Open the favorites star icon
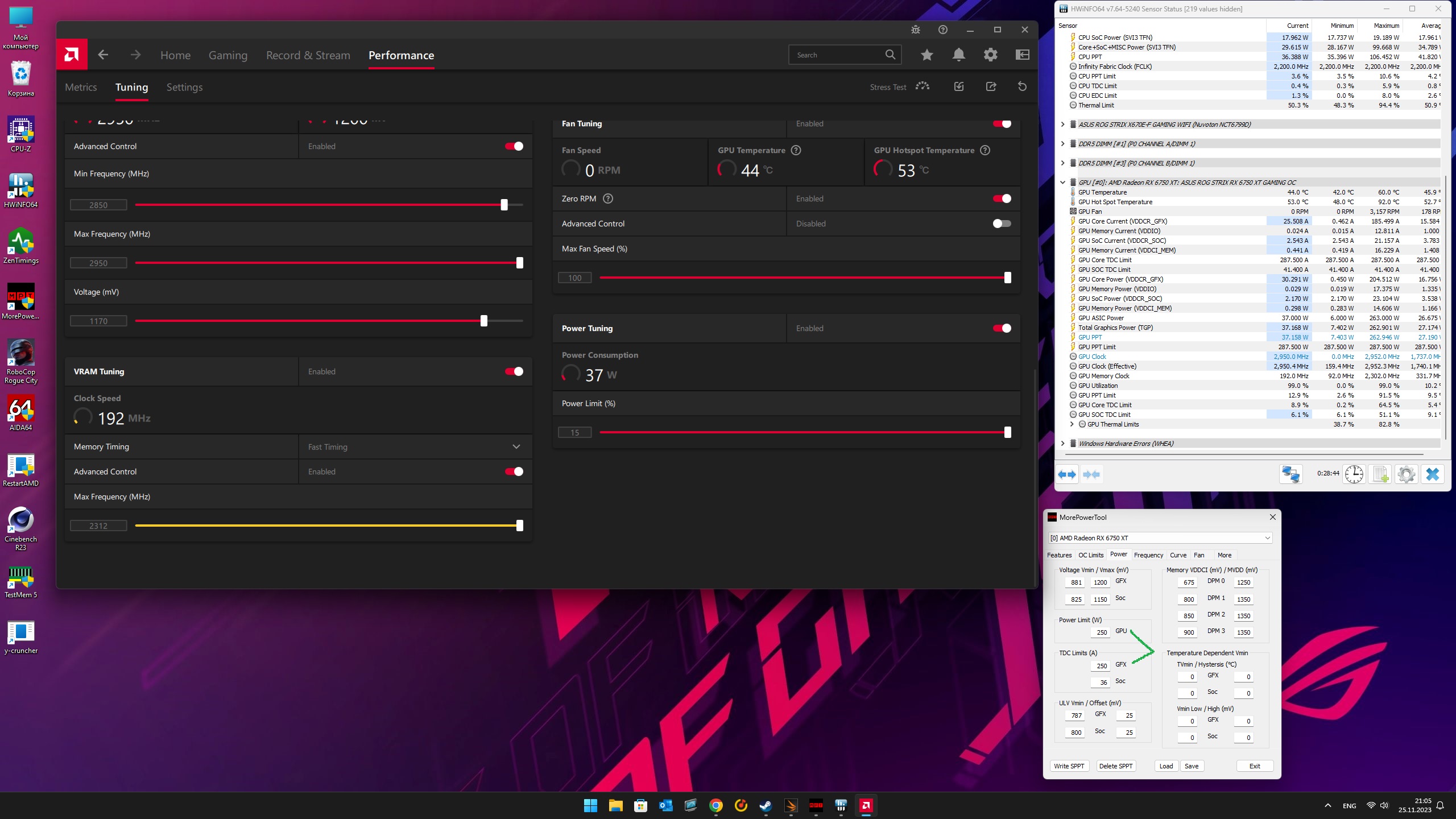The height and width of the screenshot is (819, 1456). [x=927, y=55]
